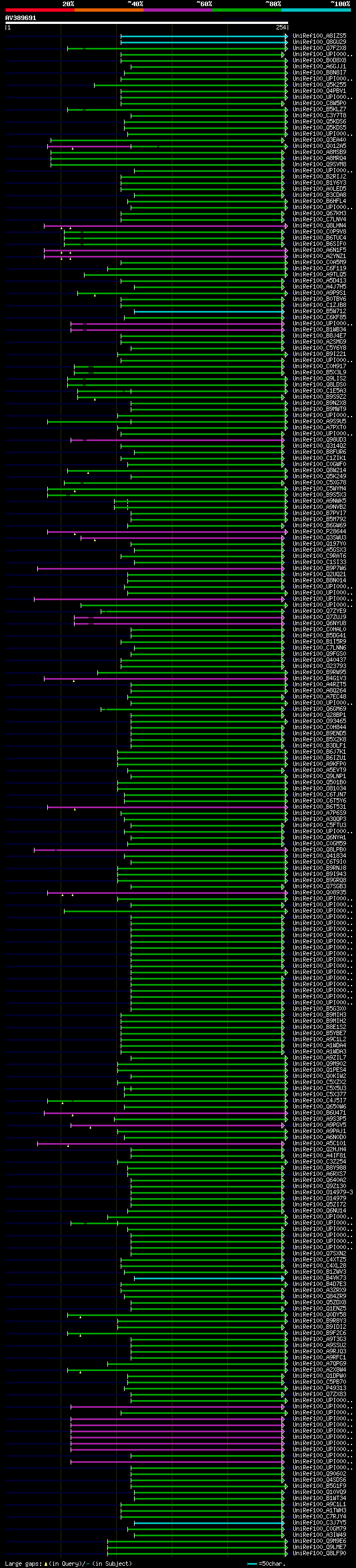Select the UniRef100_C4J517 label
356x1568 pixels.
click(x=319, y=1101)
